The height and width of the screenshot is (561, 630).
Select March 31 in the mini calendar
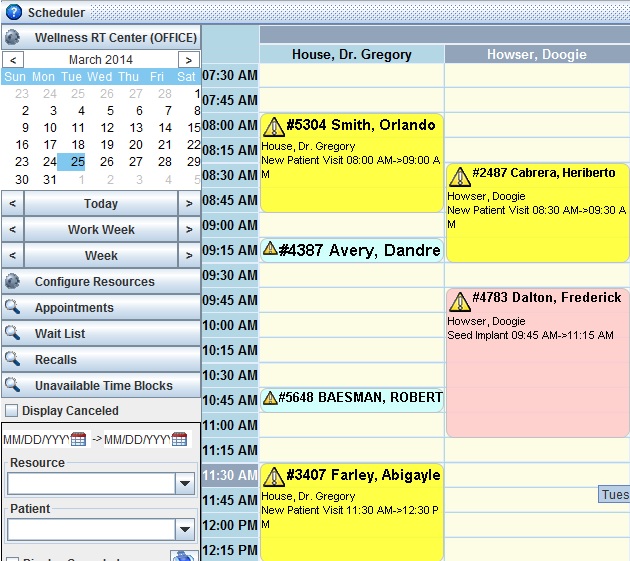click(50, 179)
